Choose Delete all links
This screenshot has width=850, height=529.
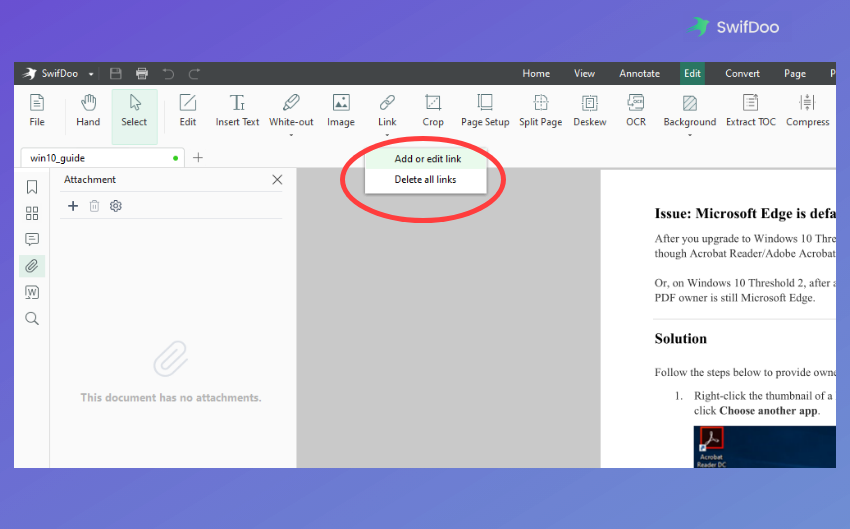click(426, 179)
